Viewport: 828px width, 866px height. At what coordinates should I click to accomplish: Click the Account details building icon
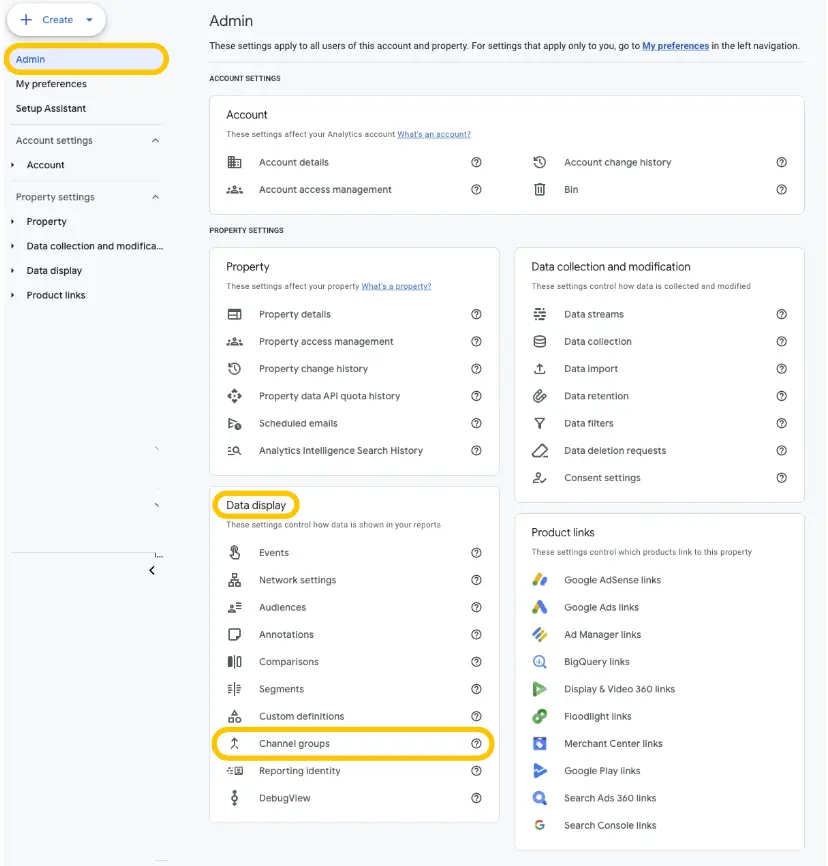pos(234,162)
